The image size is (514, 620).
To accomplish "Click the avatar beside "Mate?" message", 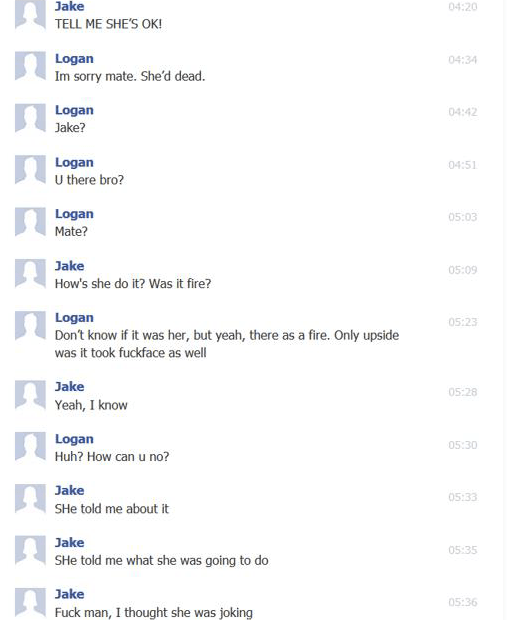I will [x=30, y=222].
